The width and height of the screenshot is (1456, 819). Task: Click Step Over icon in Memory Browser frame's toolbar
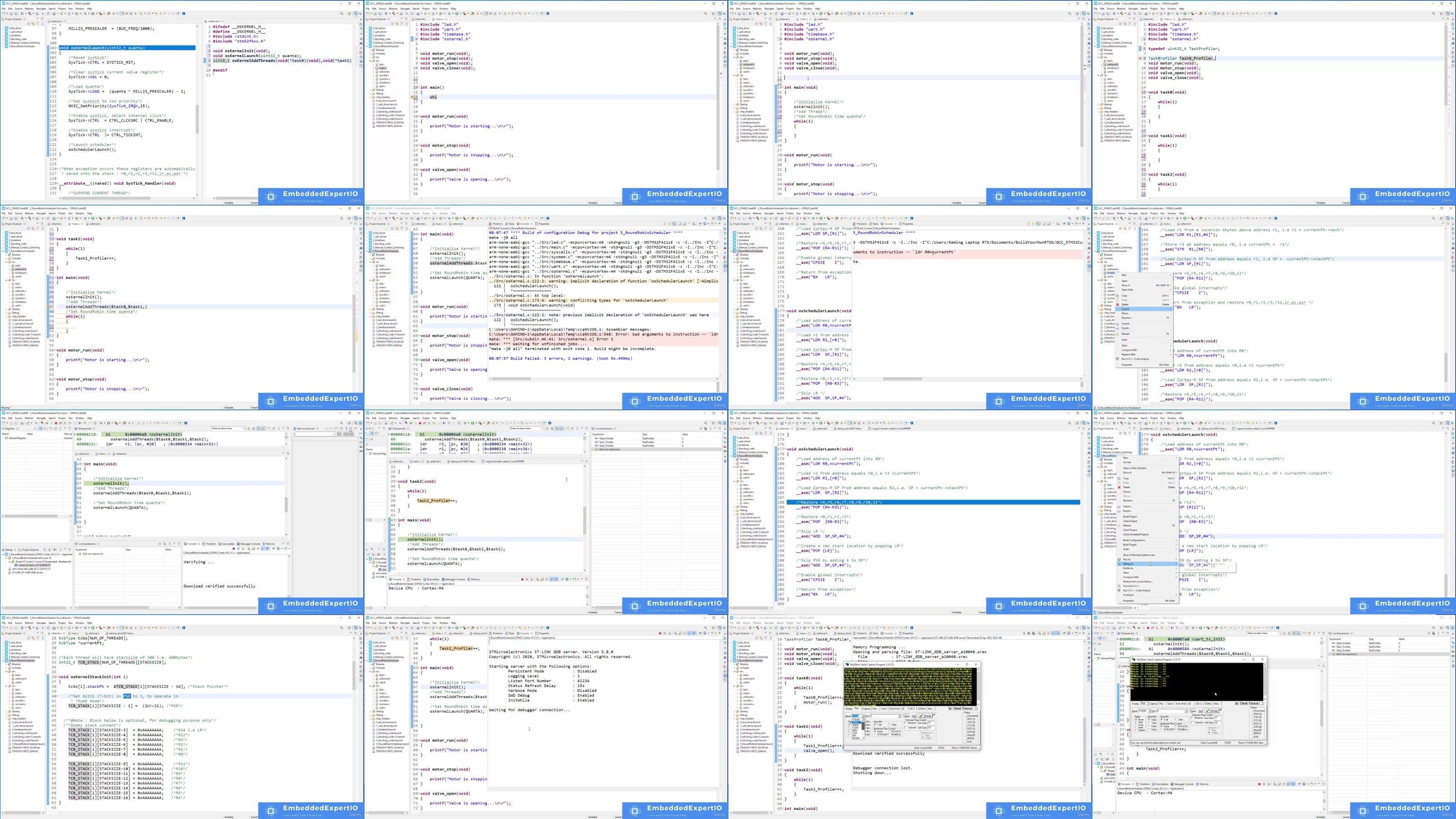point(70,423)
